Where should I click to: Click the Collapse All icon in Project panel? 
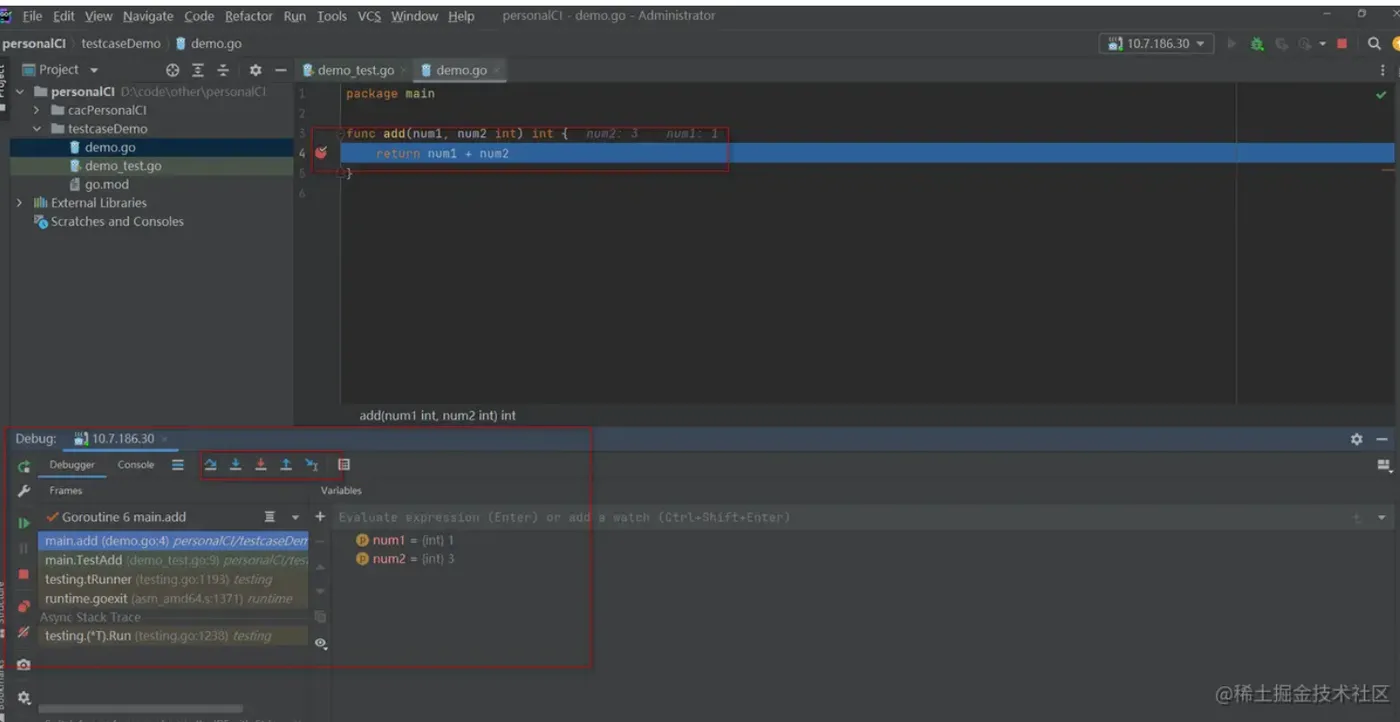(x=223, y=70)
